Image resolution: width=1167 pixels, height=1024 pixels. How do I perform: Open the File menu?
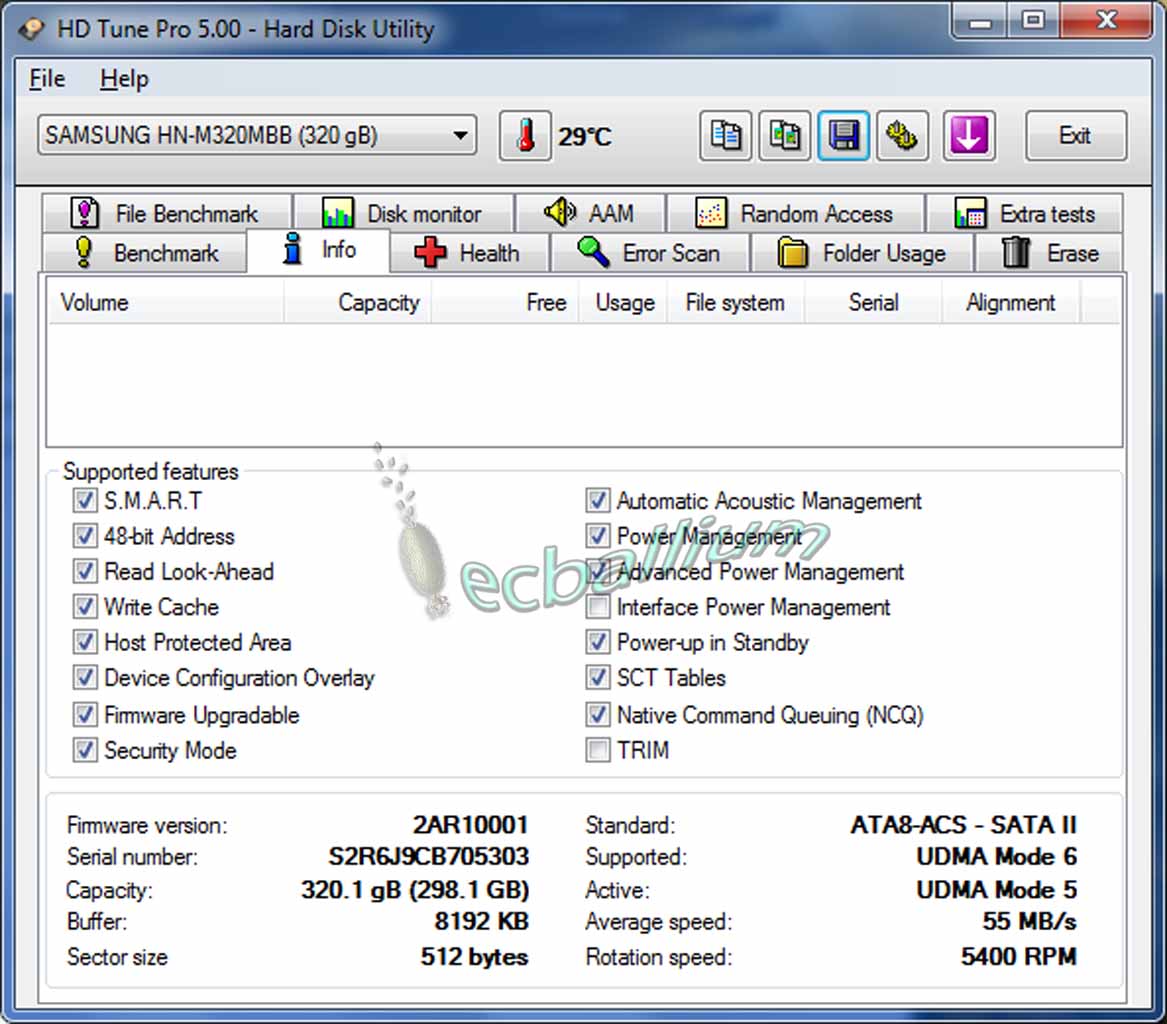pyautogui.click(x=47, y=79)
